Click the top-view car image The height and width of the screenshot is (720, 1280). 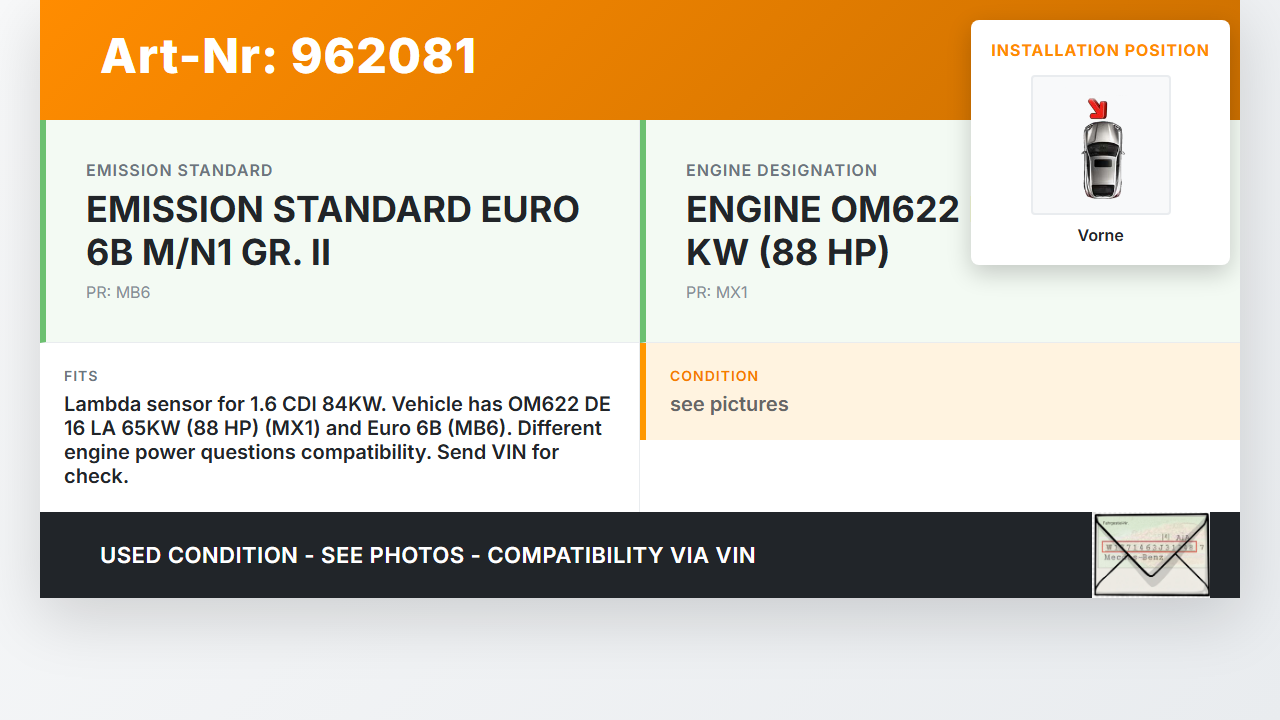click(x=1101, y=157)
